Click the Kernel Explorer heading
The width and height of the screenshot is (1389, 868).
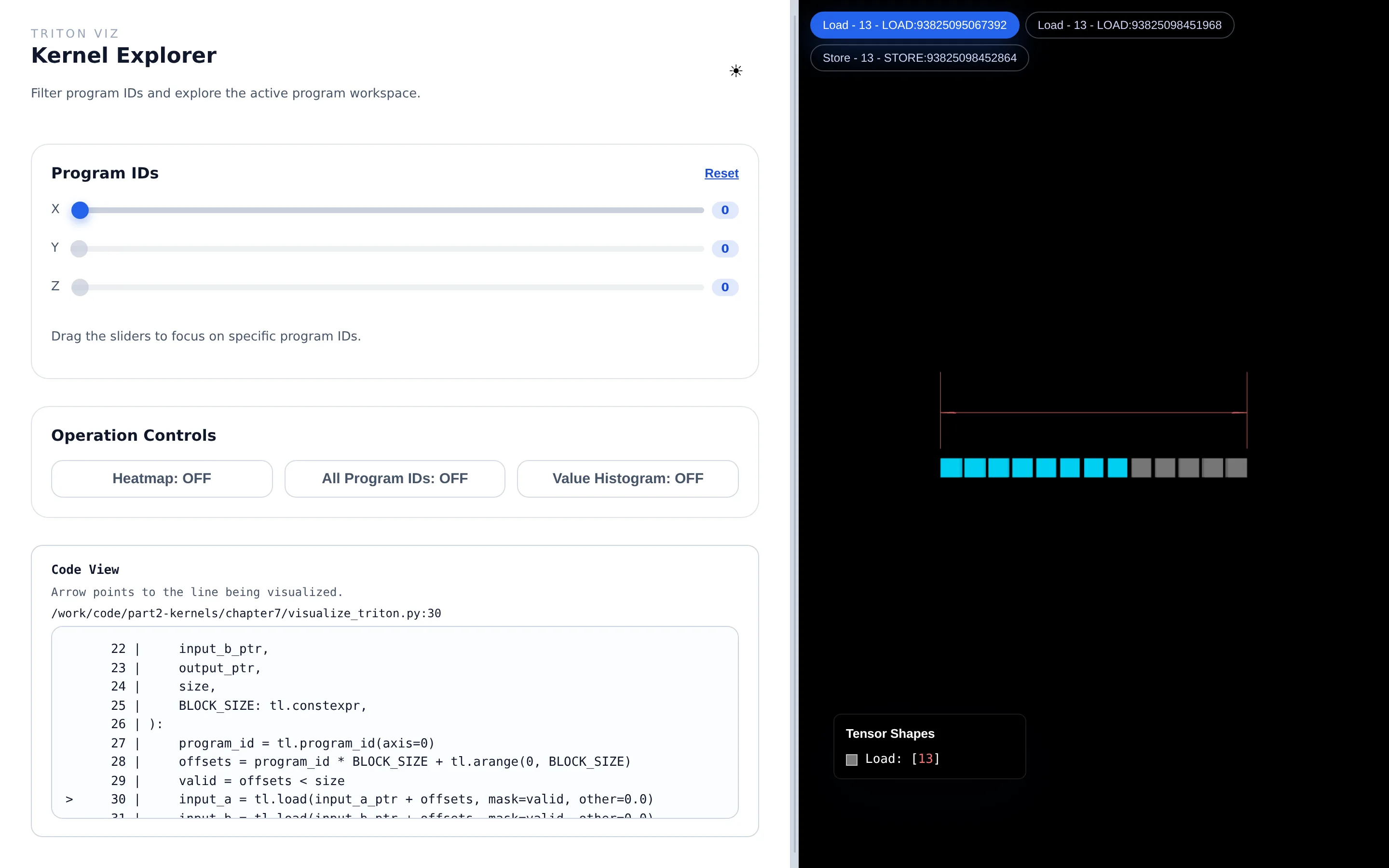point(123,55)
